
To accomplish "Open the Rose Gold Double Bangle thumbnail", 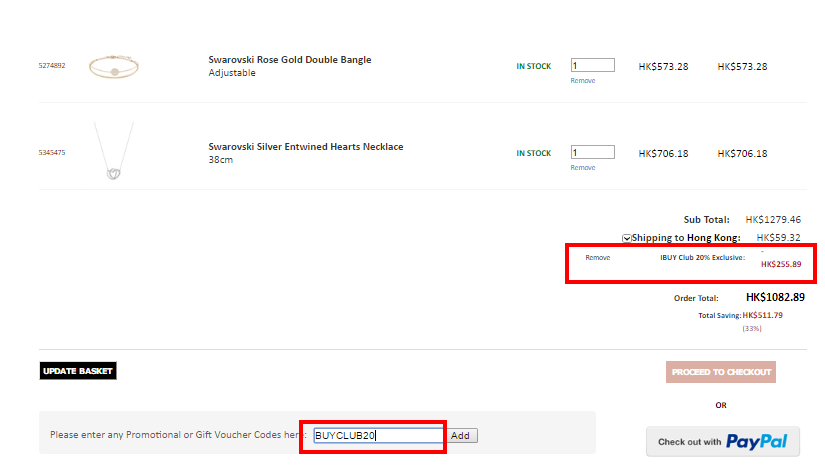I will pos(114,66).
